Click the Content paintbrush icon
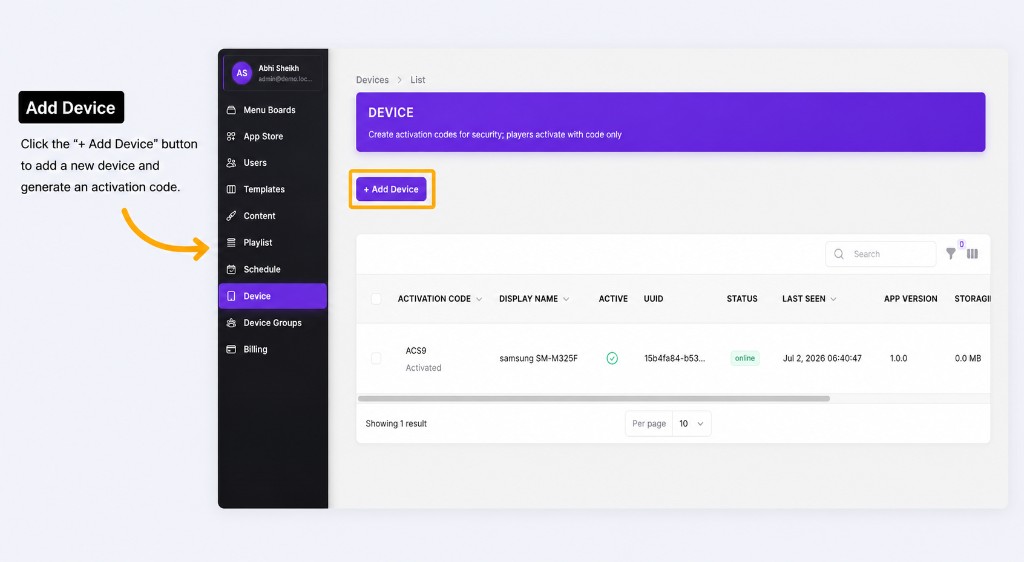The image size is (1024, 562). (231, 216)
